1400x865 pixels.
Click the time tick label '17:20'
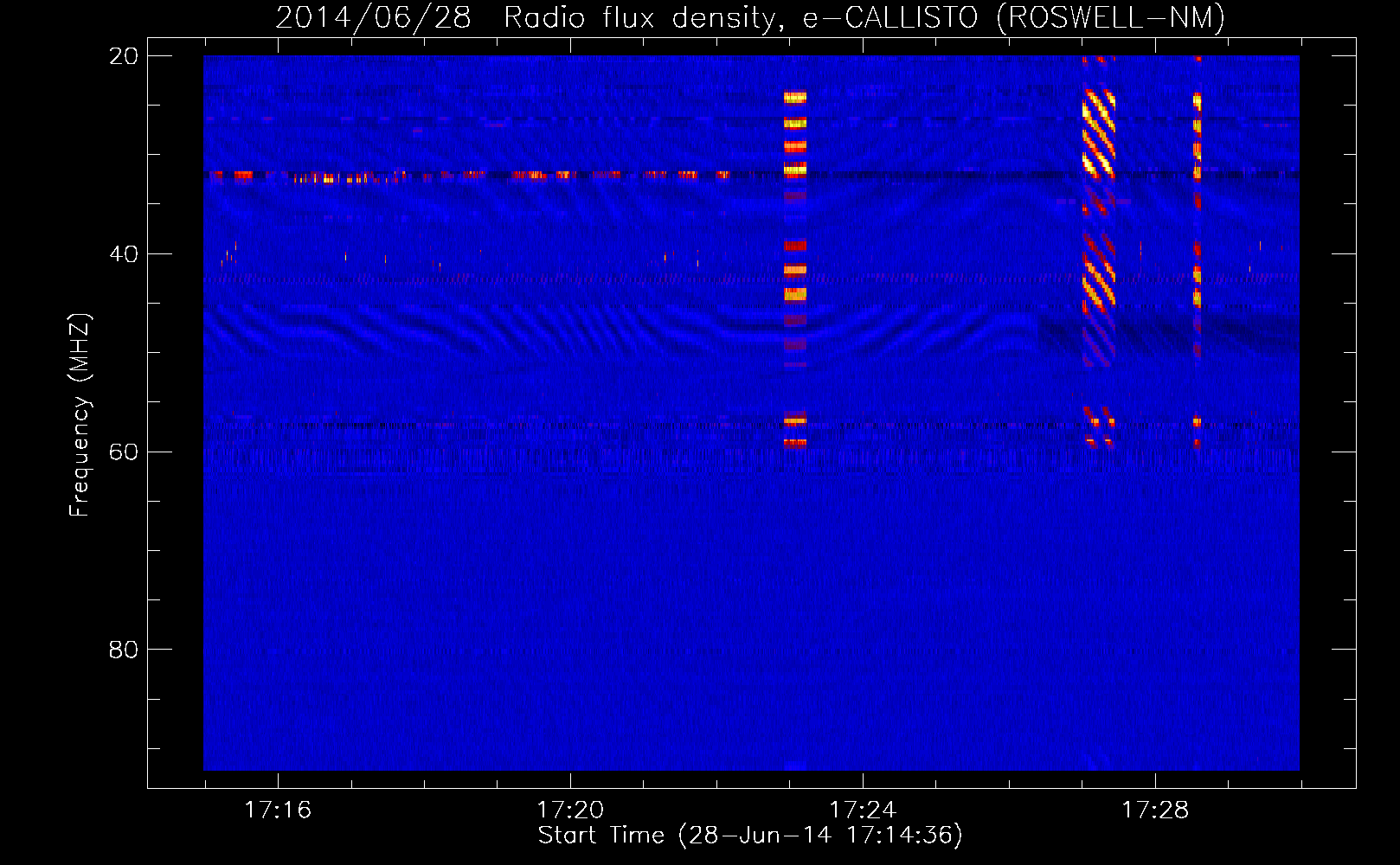point(570,810)
